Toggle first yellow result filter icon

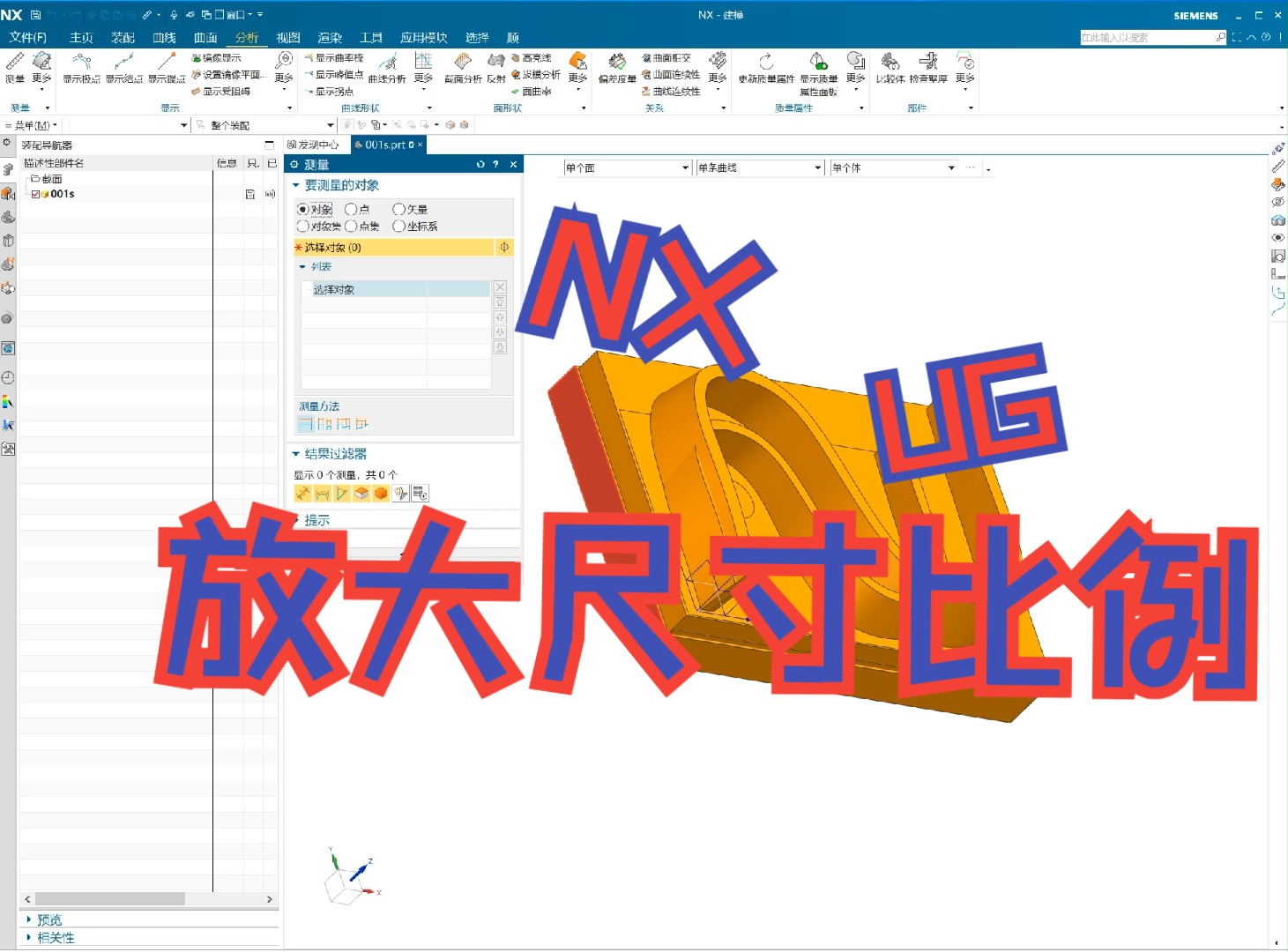(x=303, y=494)
